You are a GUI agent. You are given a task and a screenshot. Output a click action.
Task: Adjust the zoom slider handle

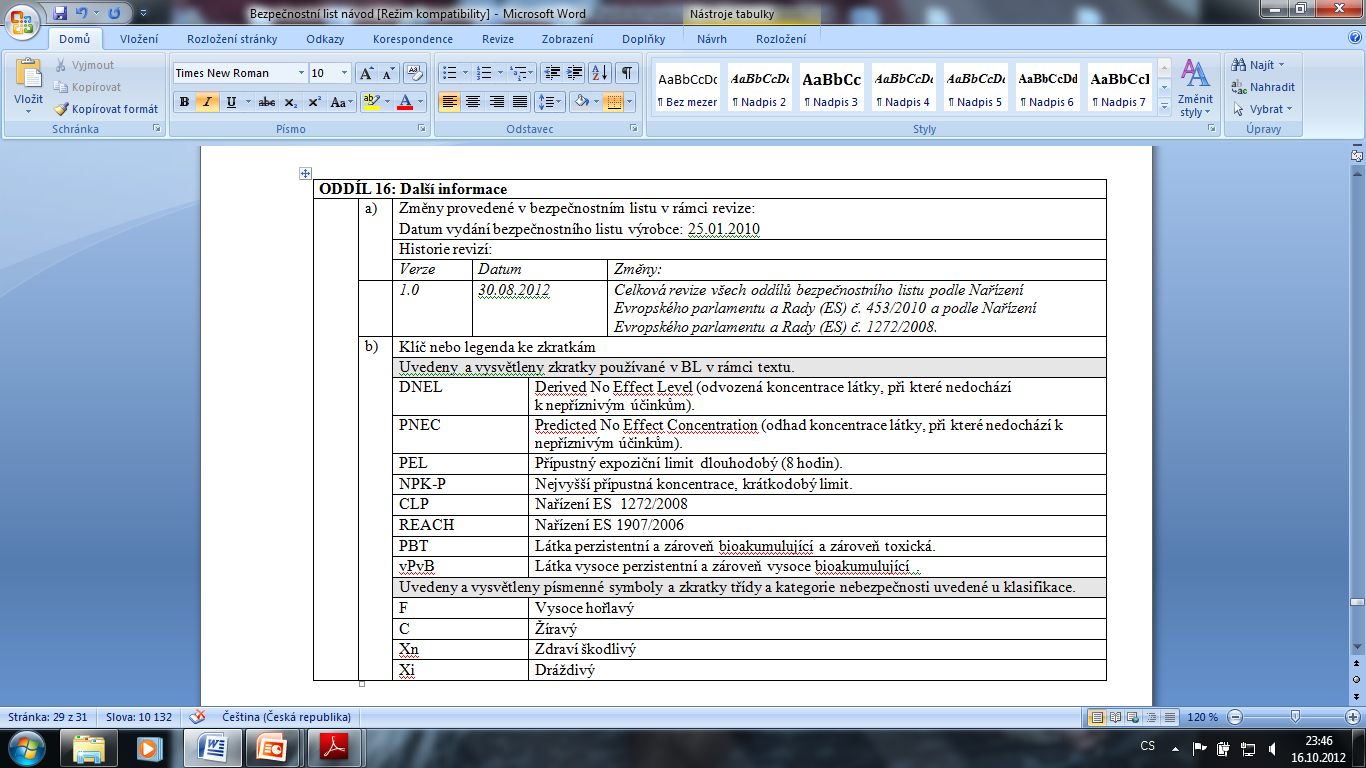tap(1296, 717)
